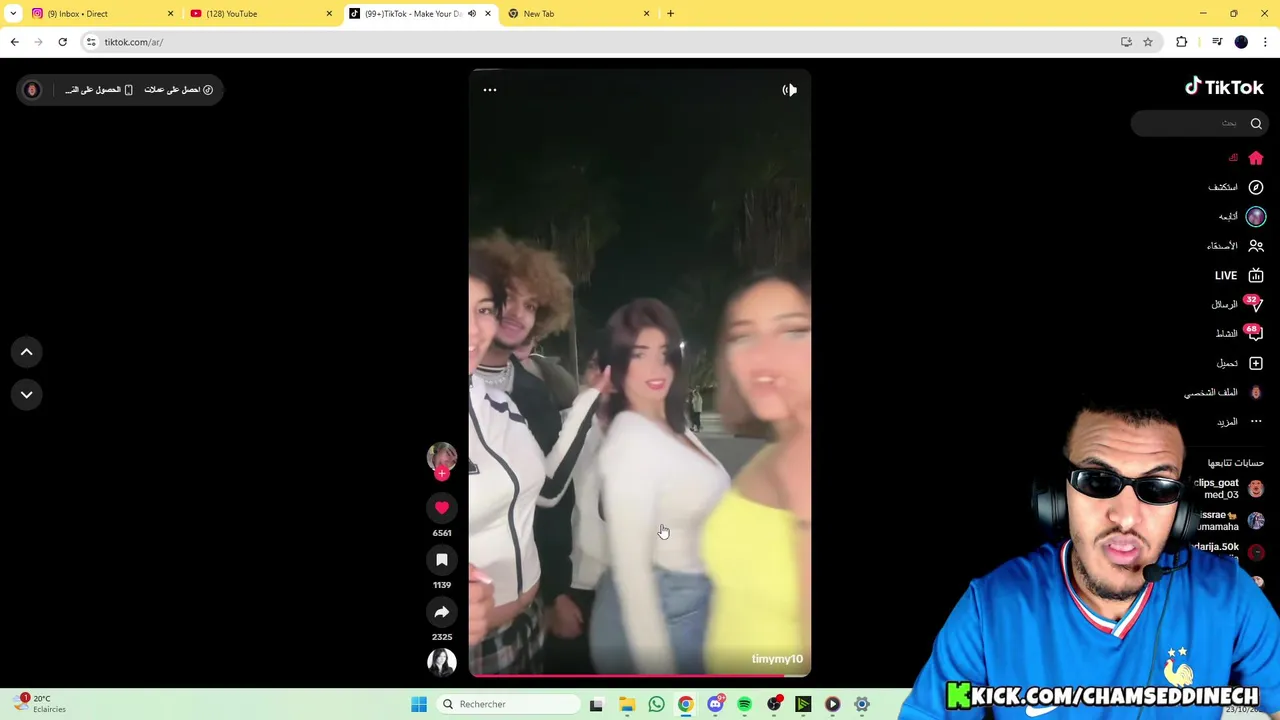Viewport: 1280px width, 720px height.
Task: View site information icon in address bar
Action: pyautogui.click(x=91, y=42)
